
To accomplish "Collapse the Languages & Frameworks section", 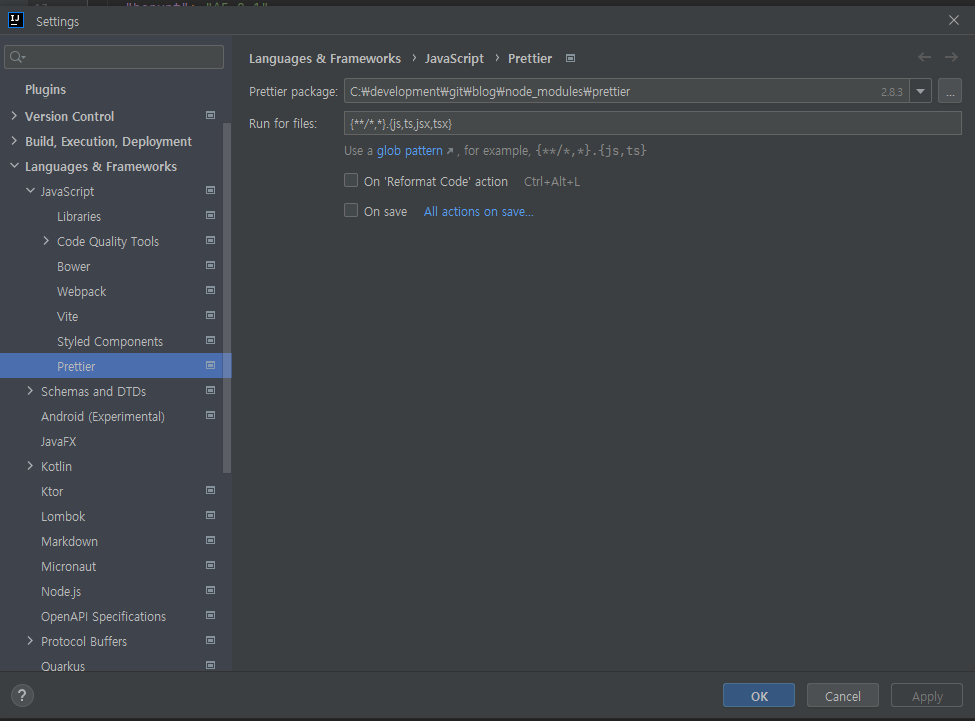I will (x=14, y=166).
